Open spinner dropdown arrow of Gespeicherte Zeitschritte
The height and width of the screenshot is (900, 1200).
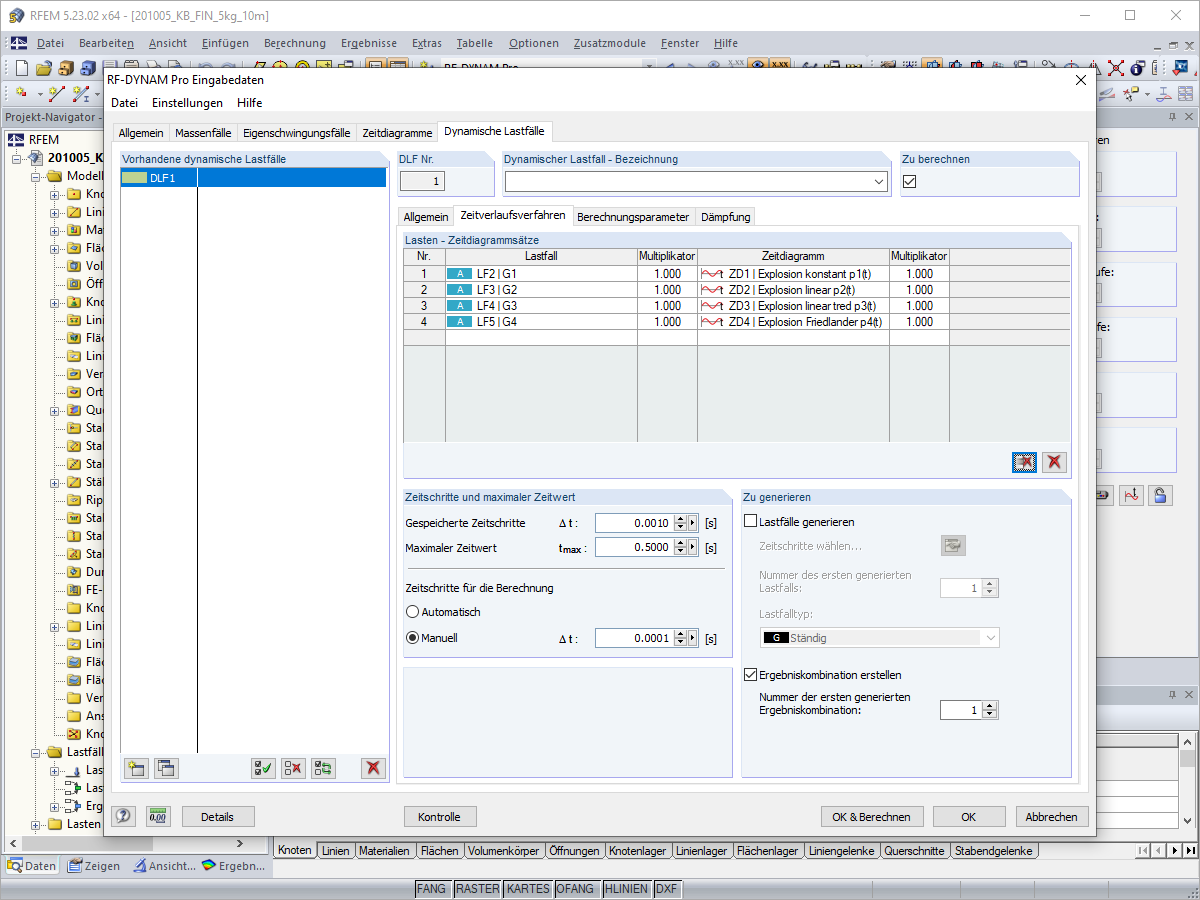692,522
